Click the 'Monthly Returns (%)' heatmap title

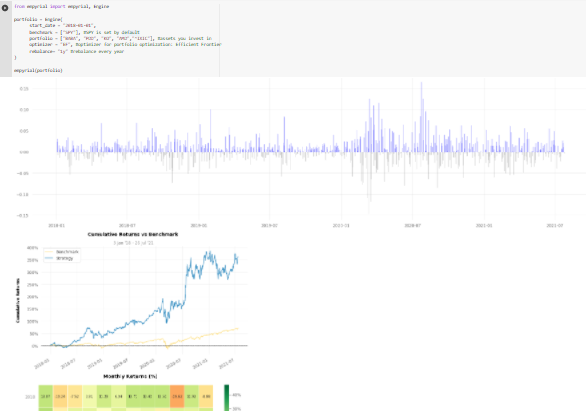point(130,376)
